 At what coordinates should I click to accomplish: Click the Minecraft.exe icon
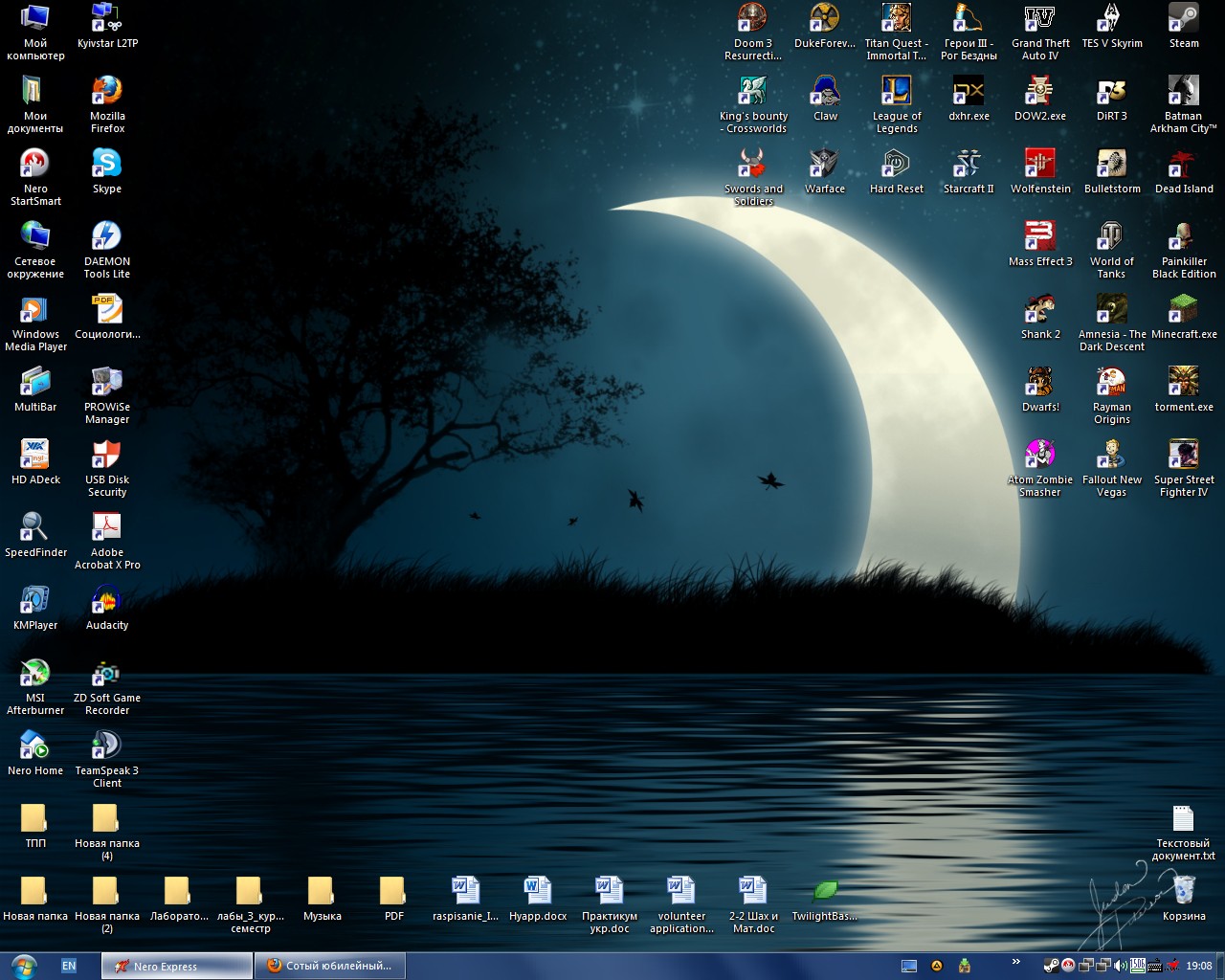(1184, 310)
